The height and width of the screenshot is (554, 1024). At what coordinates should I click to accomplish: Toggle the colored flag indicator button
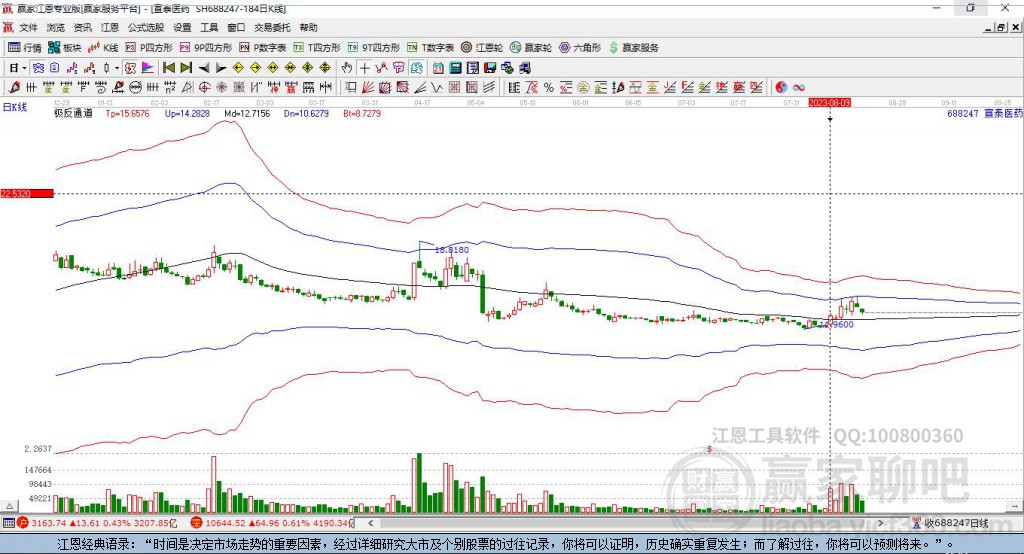pyautogui.click(x=148, y=68)
